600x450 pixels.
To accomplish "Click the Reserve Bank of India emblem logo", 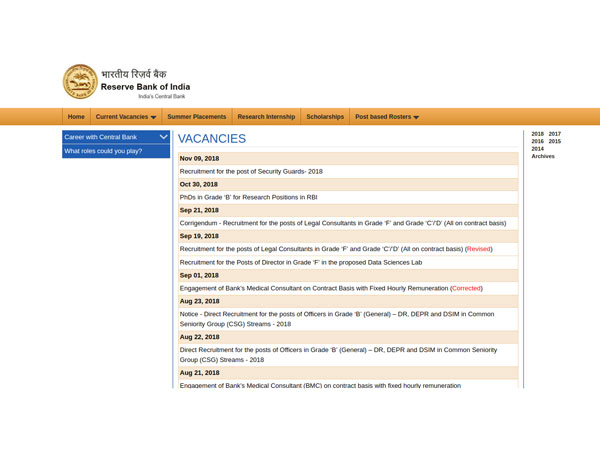I will (80, 82).
